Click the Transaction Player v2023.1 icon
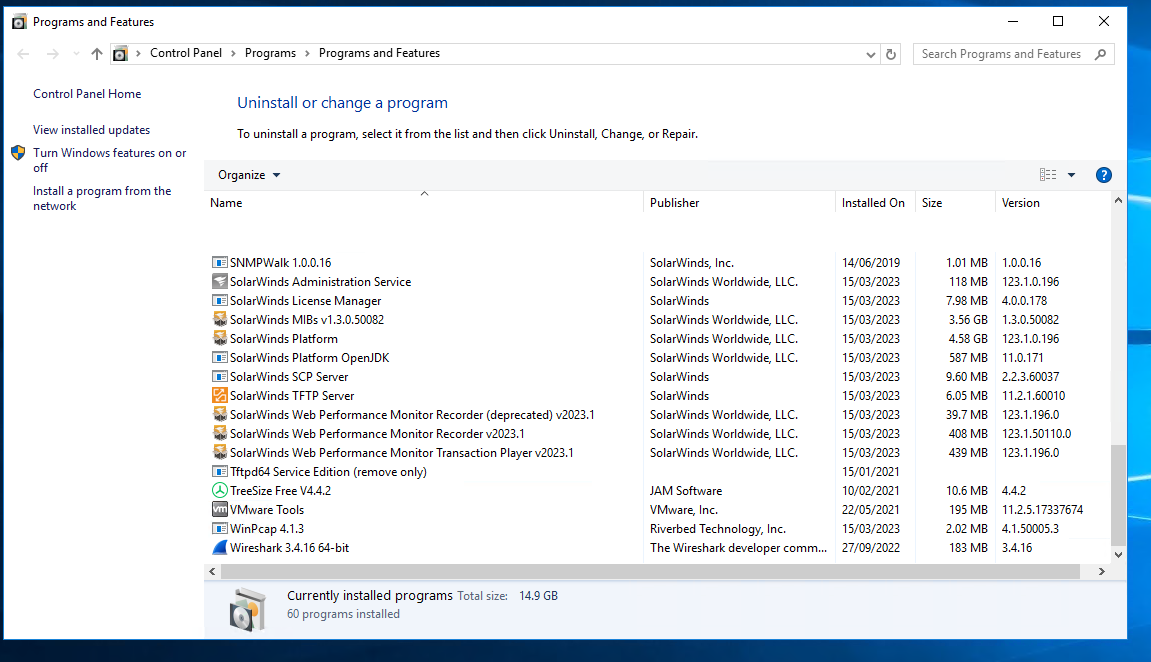 click(x=219, y=453)
